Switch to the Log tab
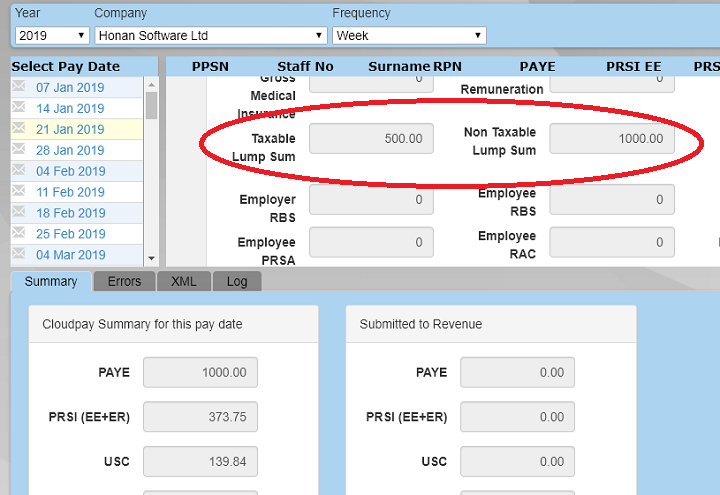The height and width of the screenshot is (495, 720). 237,282
